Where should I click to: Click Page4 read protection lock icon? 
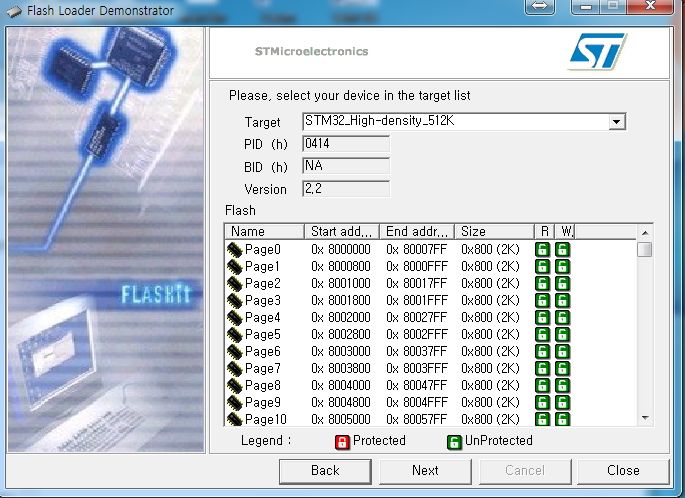[542, 318]
